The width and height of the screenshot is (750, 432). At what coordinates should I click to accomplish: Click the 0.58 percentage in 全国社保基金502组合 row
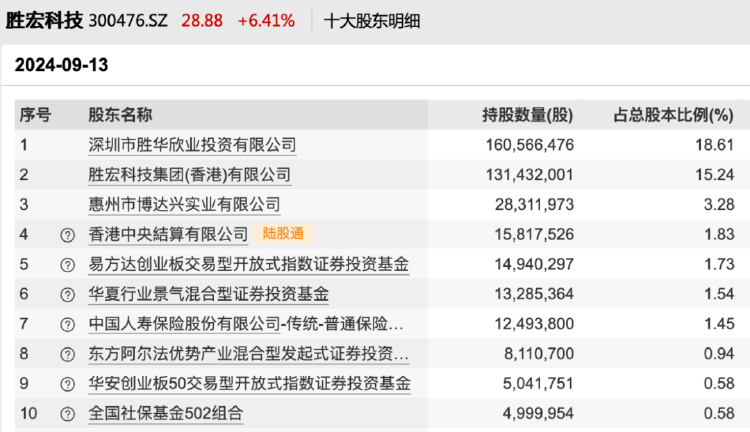(x=719, y=414)
